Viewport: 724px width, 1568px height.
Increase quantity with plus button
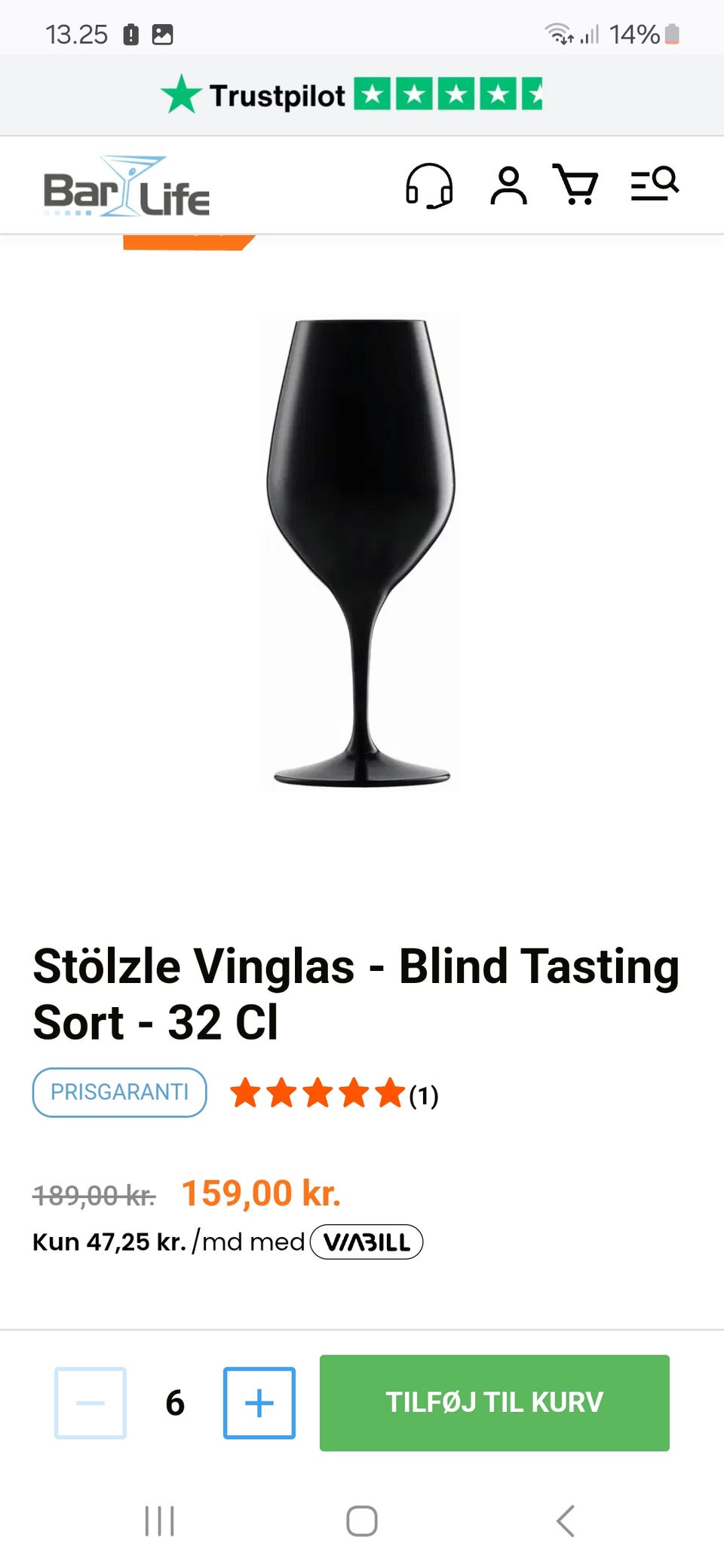[x=259, y=1403]
